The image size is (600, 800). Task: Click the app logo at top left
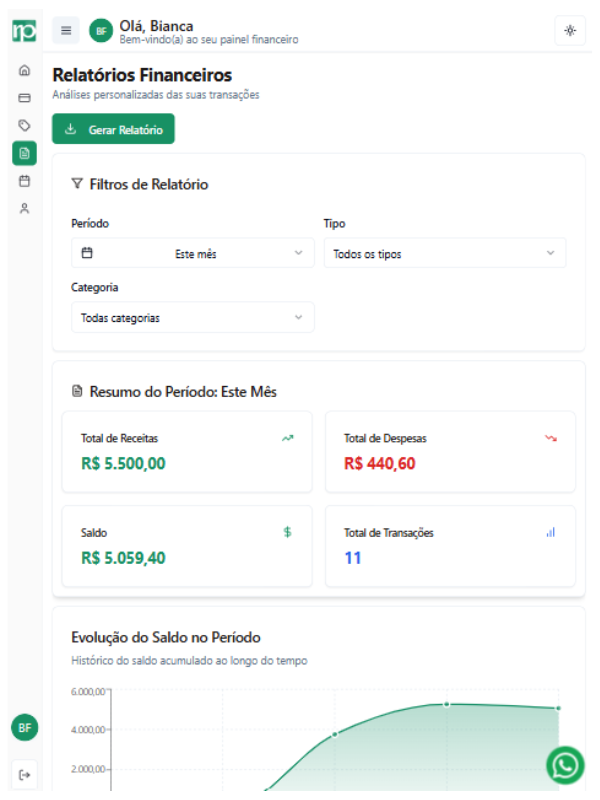(x=24, y=30)
